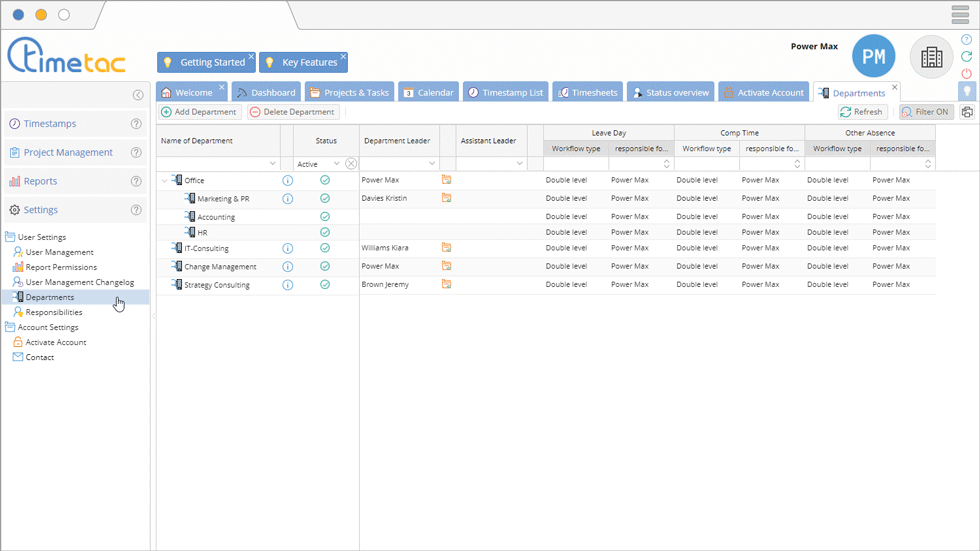
Task: Click the Leave Day workflow type filter field
Action: [x=576, y=164]
